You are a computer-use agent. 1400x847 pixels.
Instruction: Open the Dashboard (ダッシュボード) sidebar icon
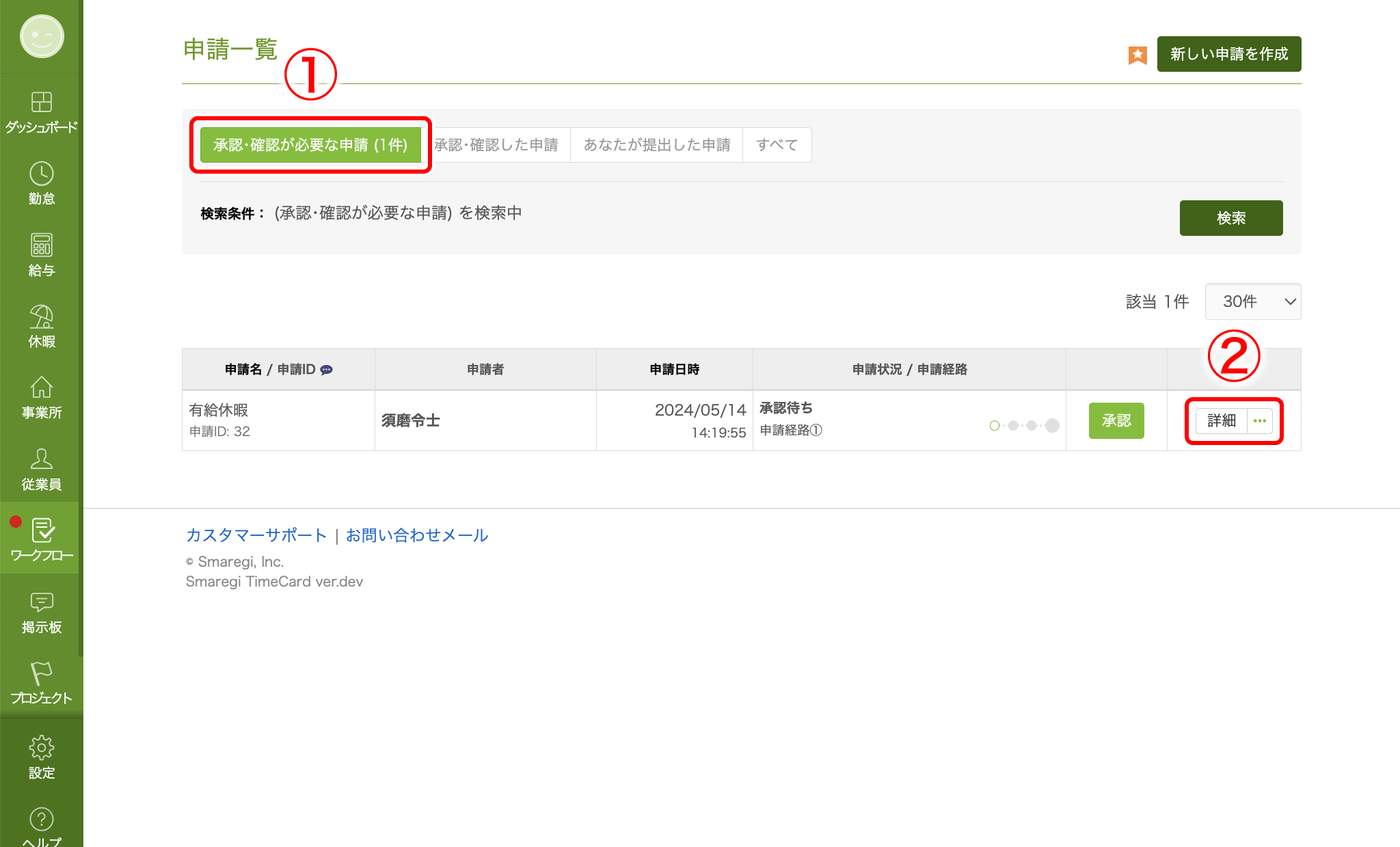(42, 103)
